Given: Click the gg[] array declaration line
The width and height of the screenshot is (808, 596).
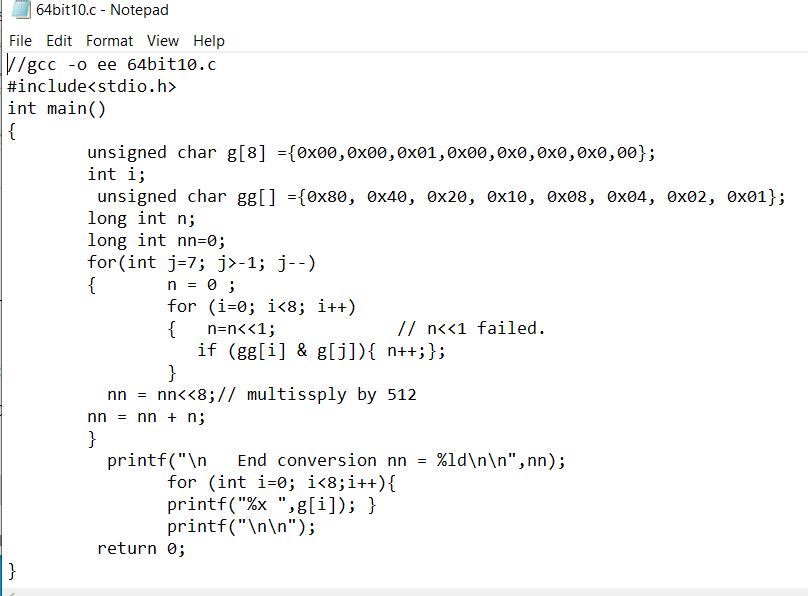Looking at the screenshot, I should click(441, 197).
